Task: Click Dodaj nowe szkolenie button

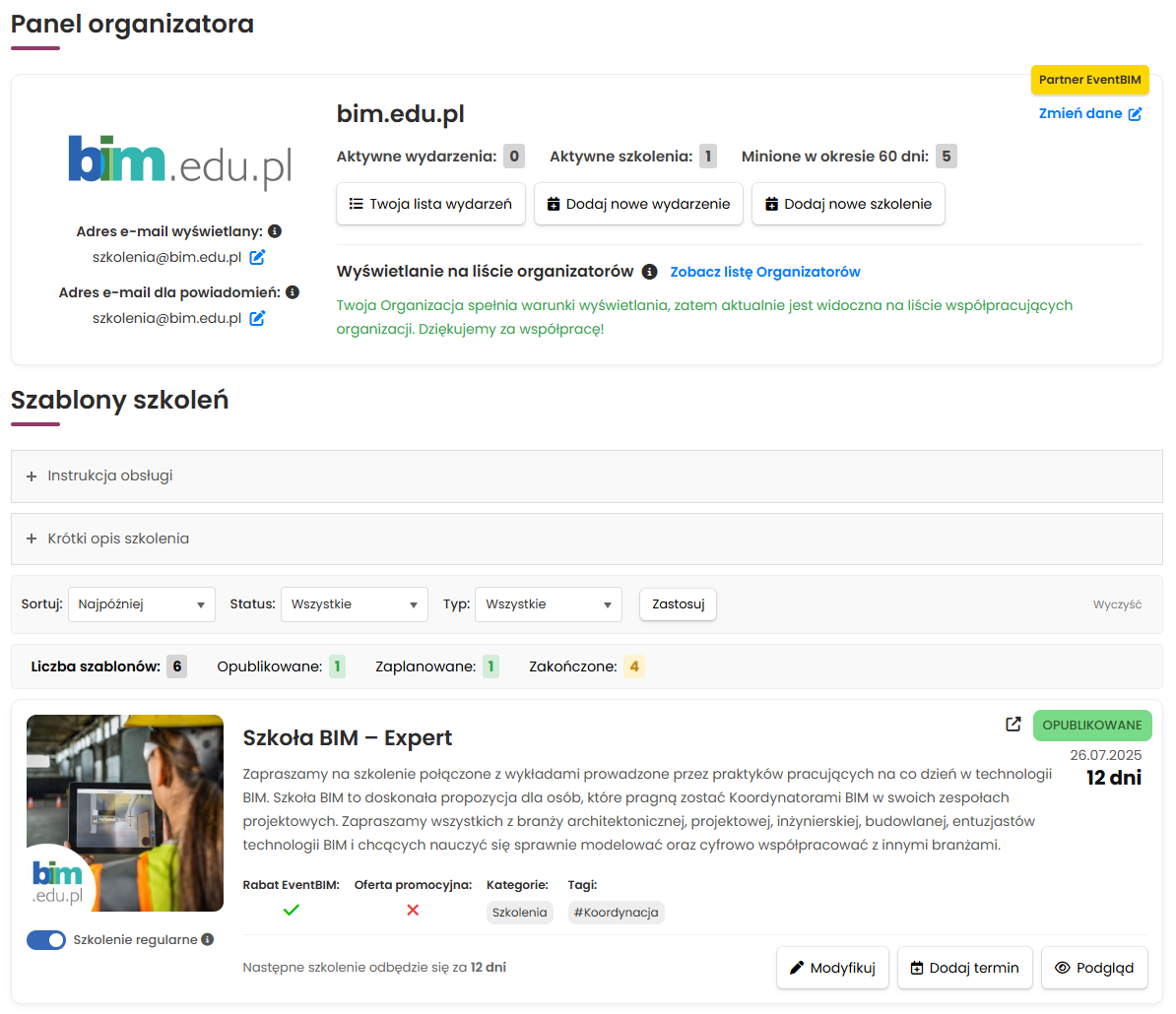Action: pos(848,204)
